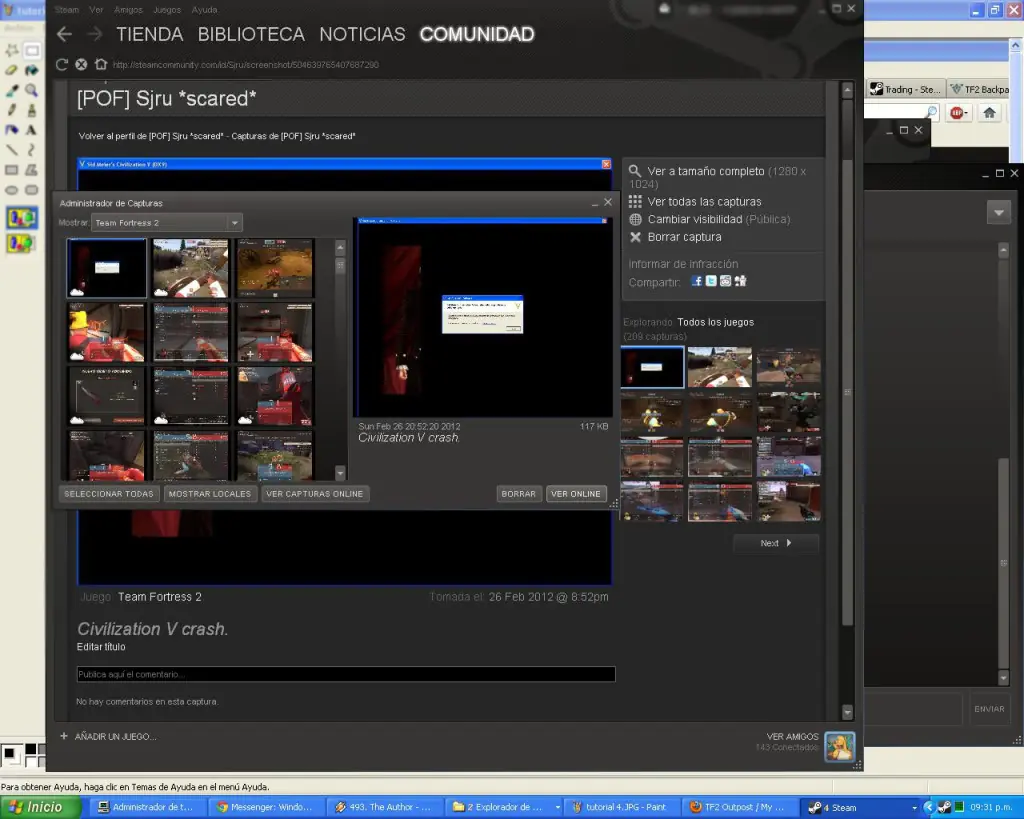Click MOSTRAR LOCALES in the capture manager
The image size is (1024, 819).
pos(210,494)
